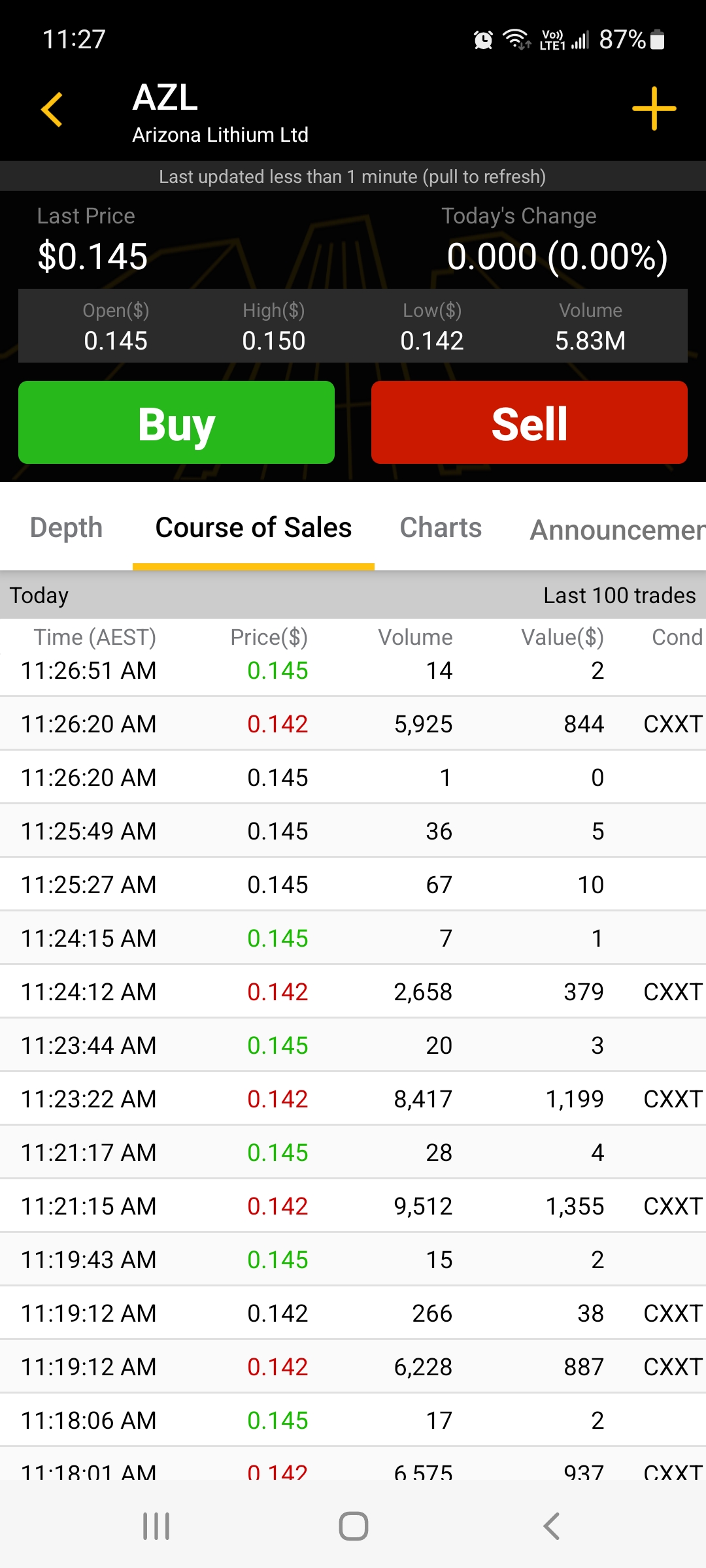Tap the green Buy button
Screen dimensions: 706x1568
tap(176, 423)
